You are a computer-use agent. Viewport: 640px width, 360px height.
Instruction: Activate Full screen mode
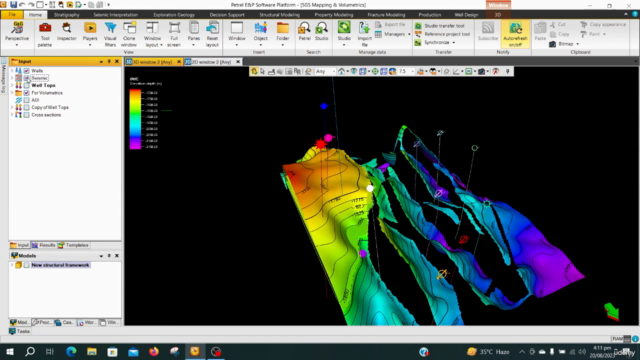pos(174,34)
